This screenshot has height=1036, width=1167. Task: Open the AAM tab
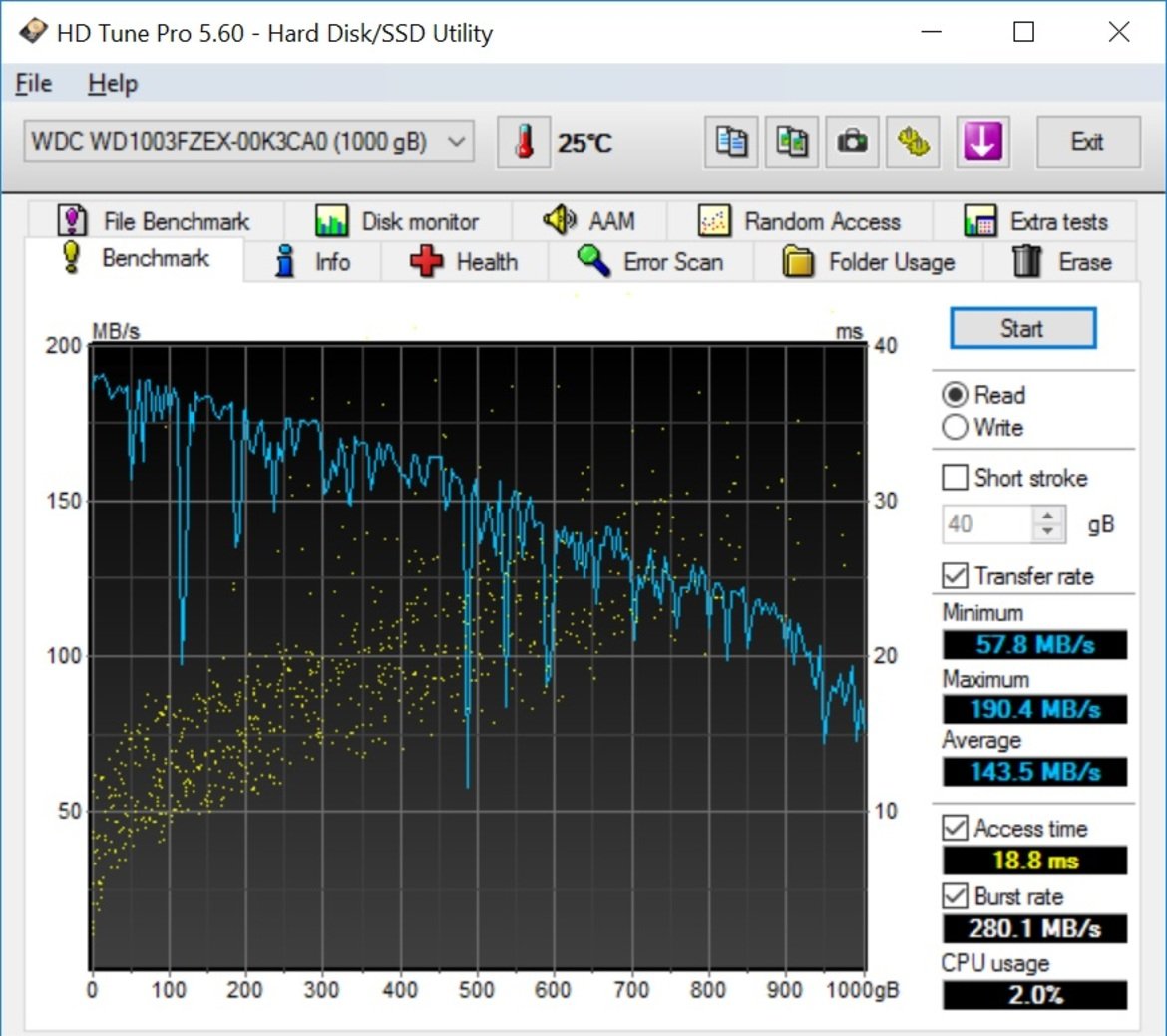pyautogui.click(x=589, y=221)
